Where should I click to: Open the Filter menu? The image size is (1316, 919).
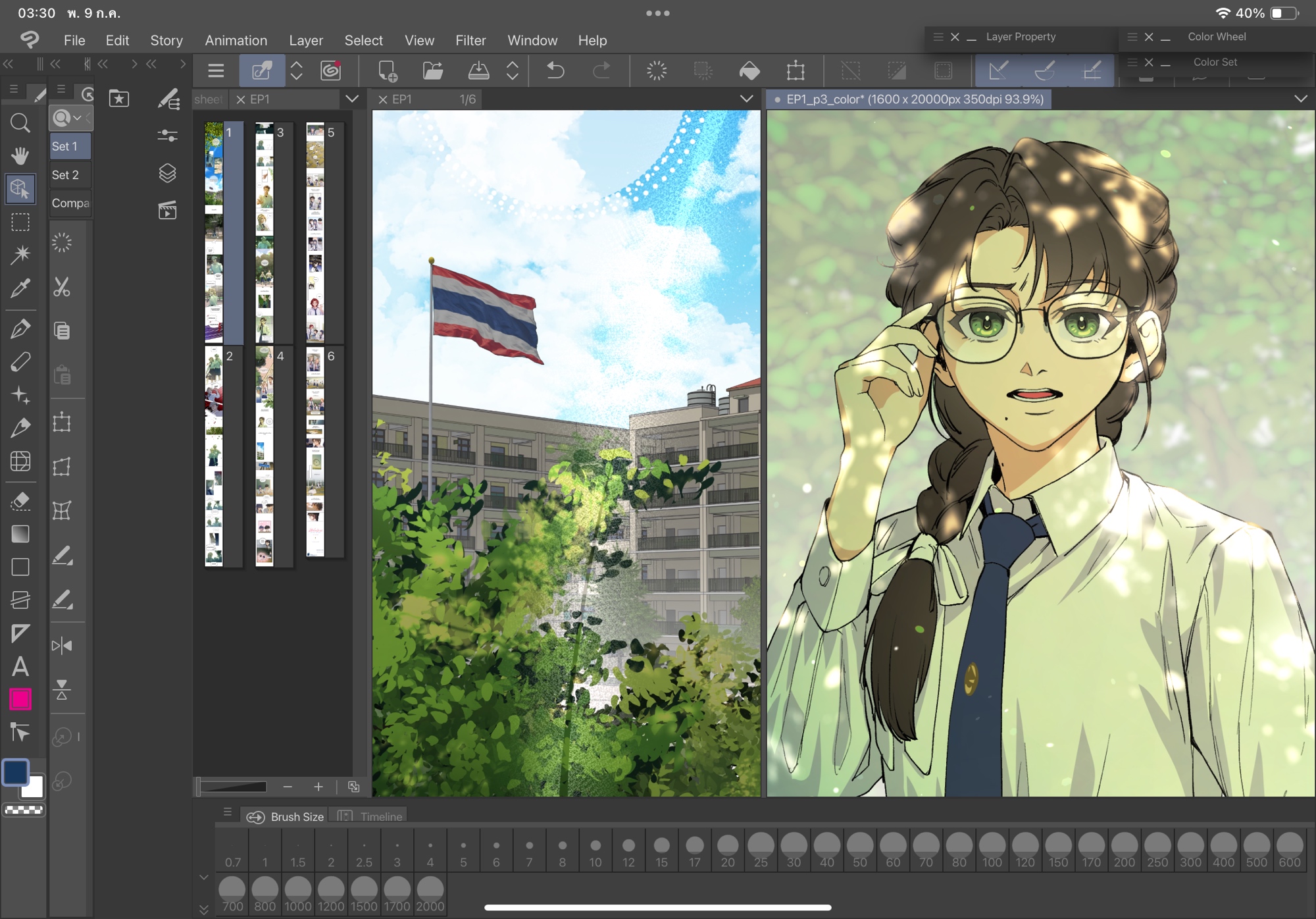pos(470,40)
